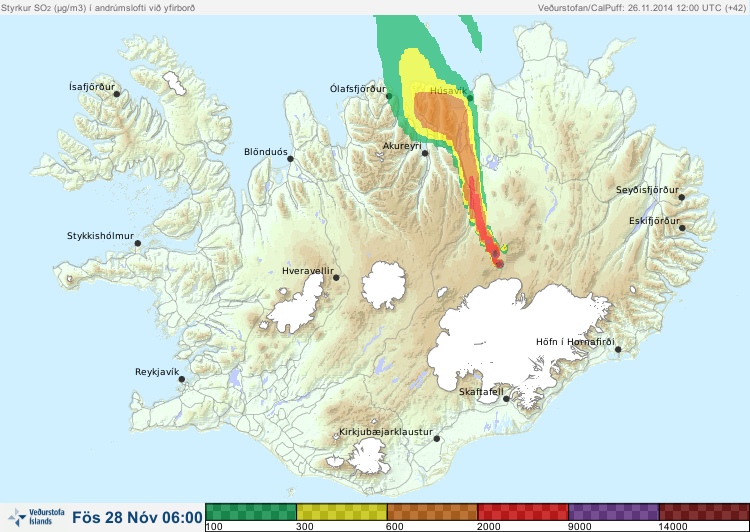Click the legend value 300
Image resolution: width=750 pixels, height=532 pixels.
pos(305,527)
